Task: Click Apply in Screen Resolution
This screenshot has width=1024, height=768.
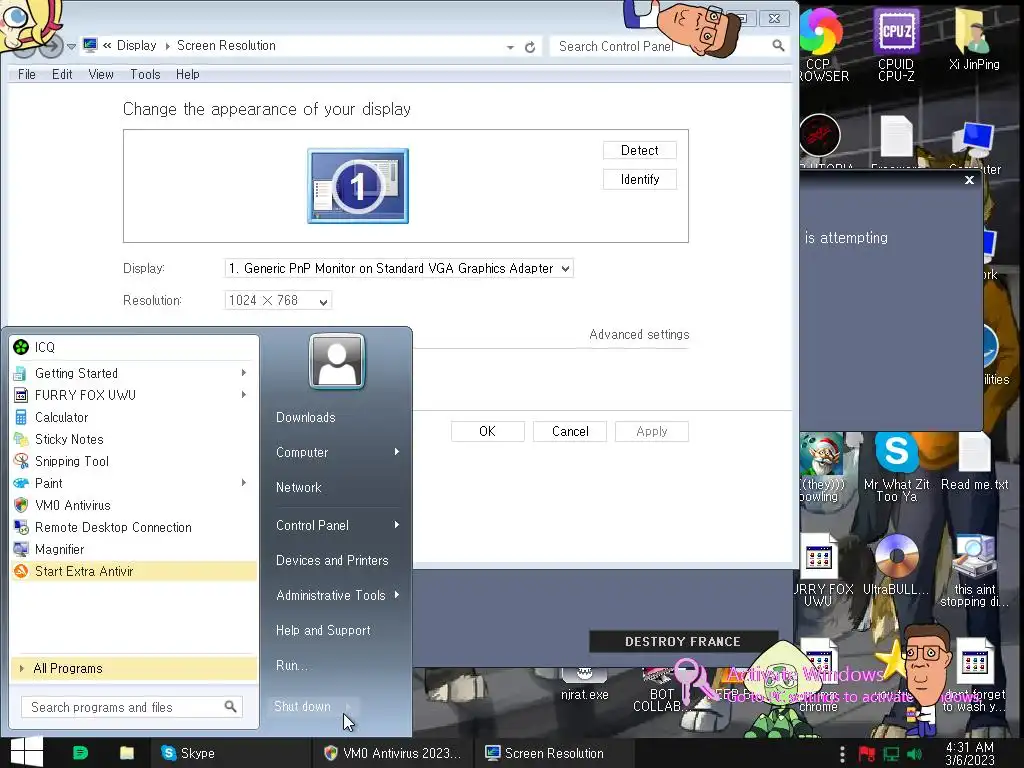Action: click(652, 432)
